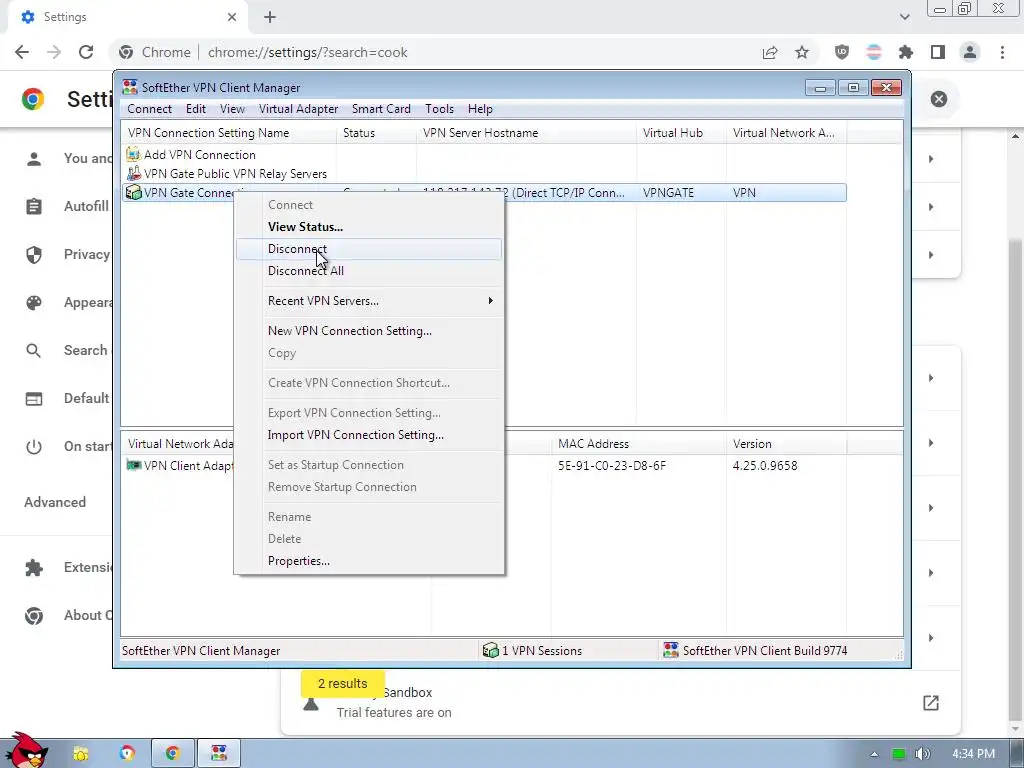Image resolution: width=1024 pixels, height=768 pixels.
Task: Open the Help menu
Action: click(480, 109)
